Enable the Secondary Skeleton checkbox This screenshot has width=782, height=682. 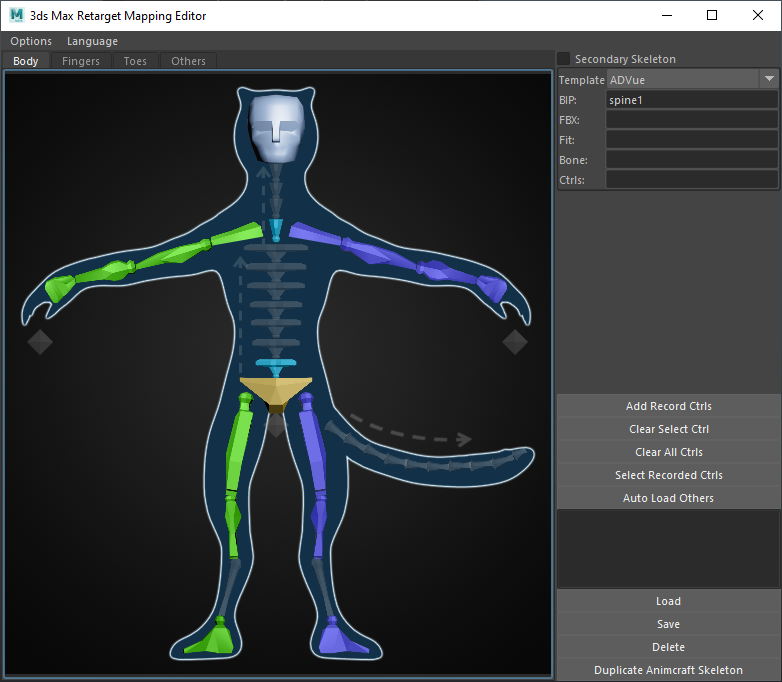[x=564, y=59]
